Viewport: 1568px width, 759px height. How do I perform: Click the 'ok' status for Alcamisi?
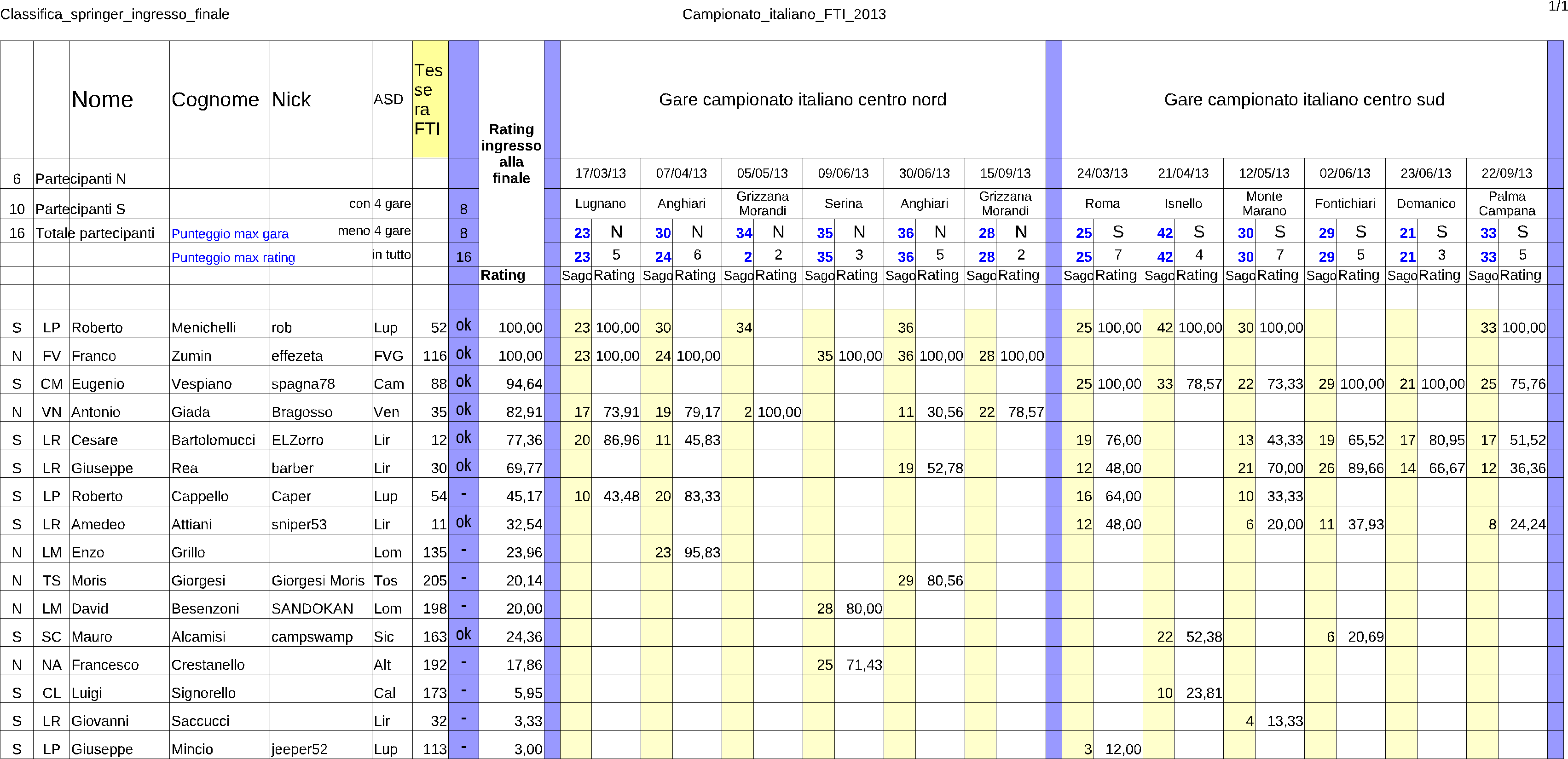463,634
